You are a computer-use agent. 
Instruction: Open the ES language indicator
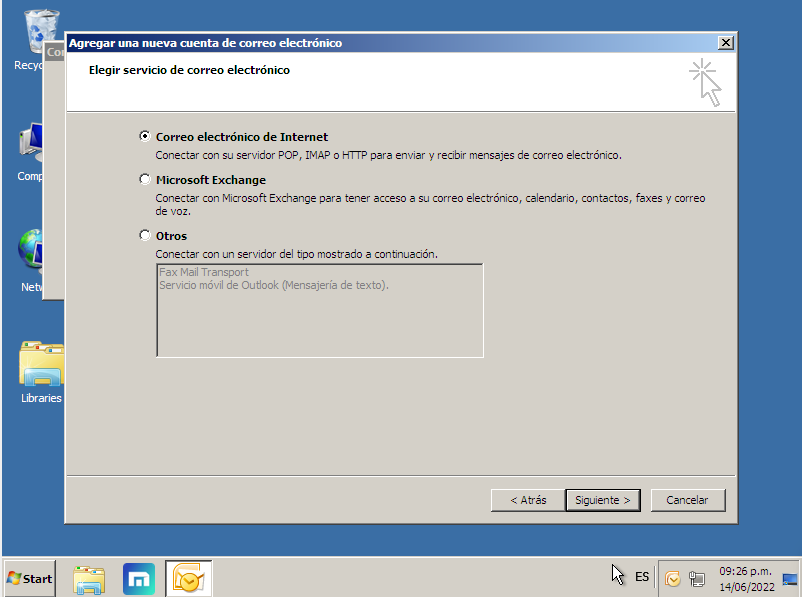641,577
